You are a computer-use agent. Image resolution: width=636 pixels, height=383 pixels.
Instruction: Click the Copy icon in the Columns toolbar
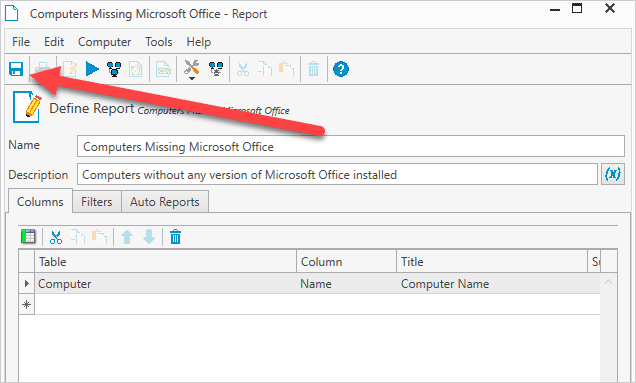(x=78, y=237)
